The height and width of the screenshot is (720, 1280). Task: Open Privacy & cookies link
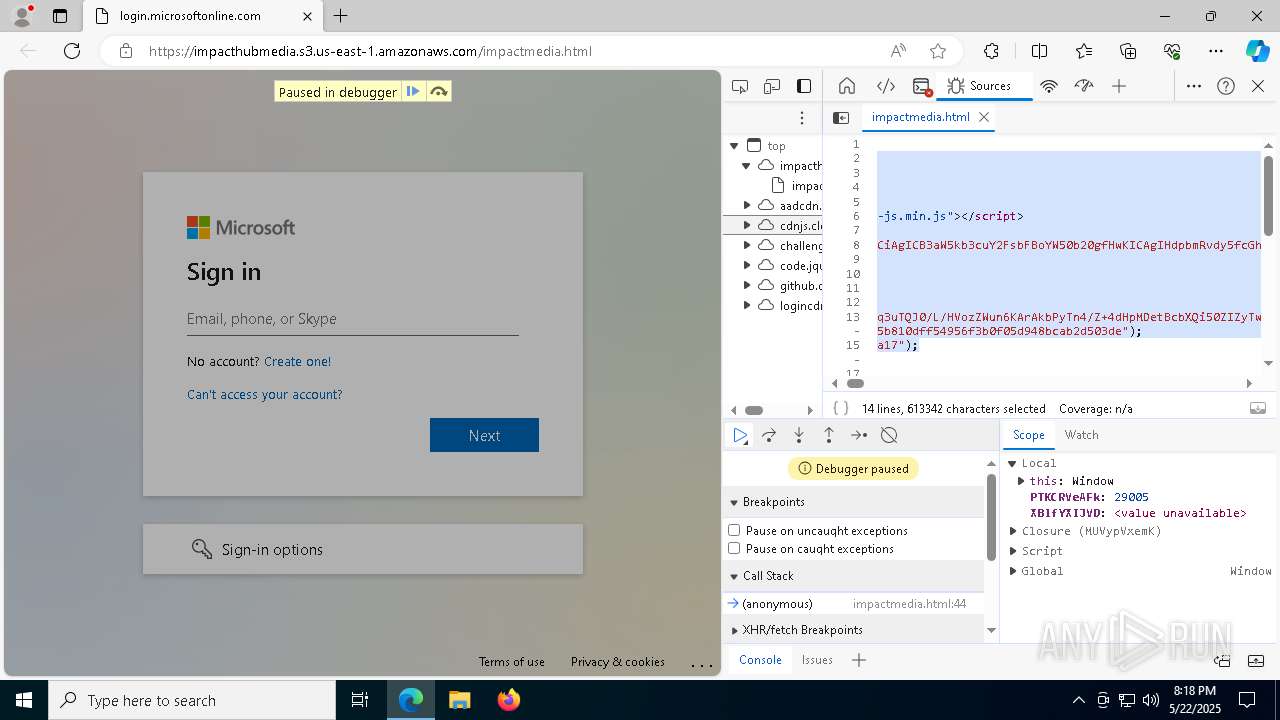617,662
